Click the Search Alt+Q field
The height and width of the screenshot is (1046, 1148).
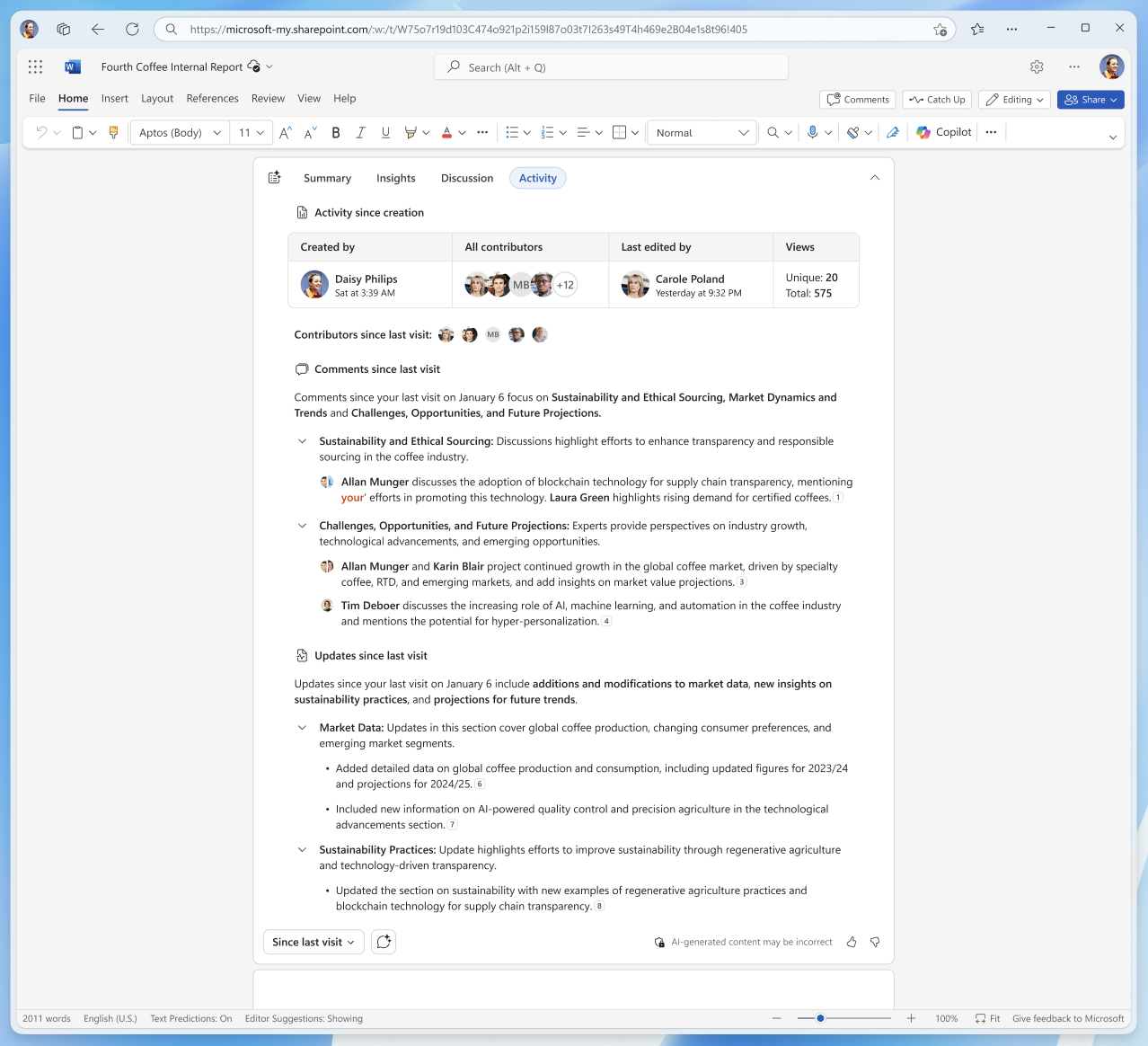(x=611, y=66)
